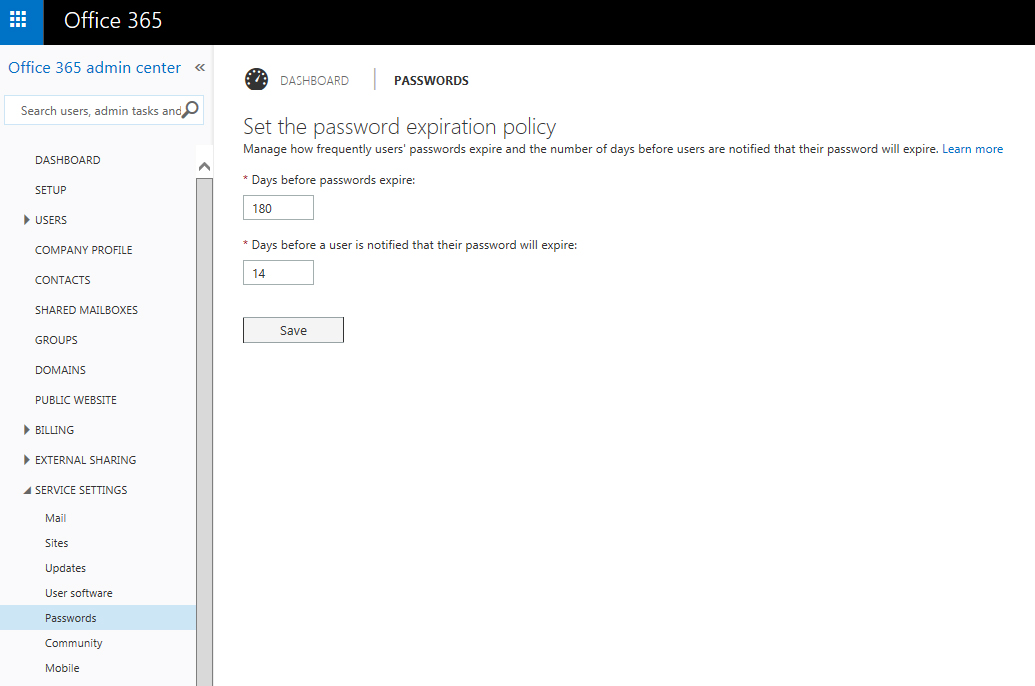Click the Save button
Screen dimensions: 1035x686
click(x=293, y=329)
